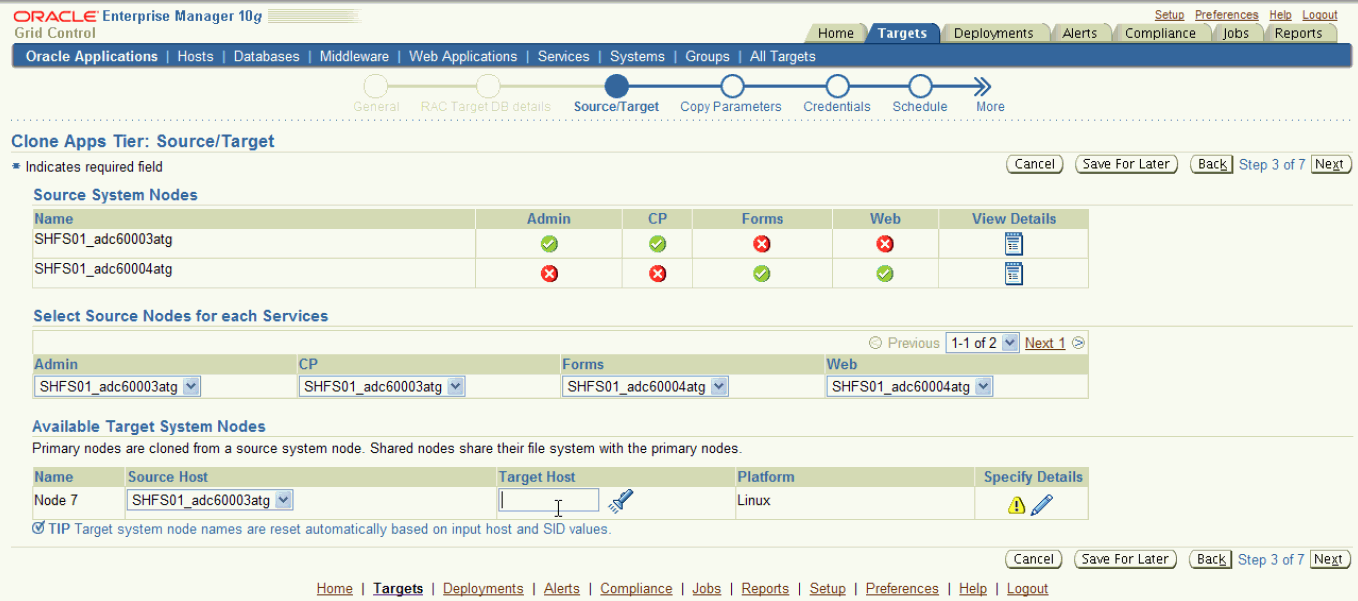Click the TIP checkmark icon
Screen dimensions: 1358x601
click(38, 528)
